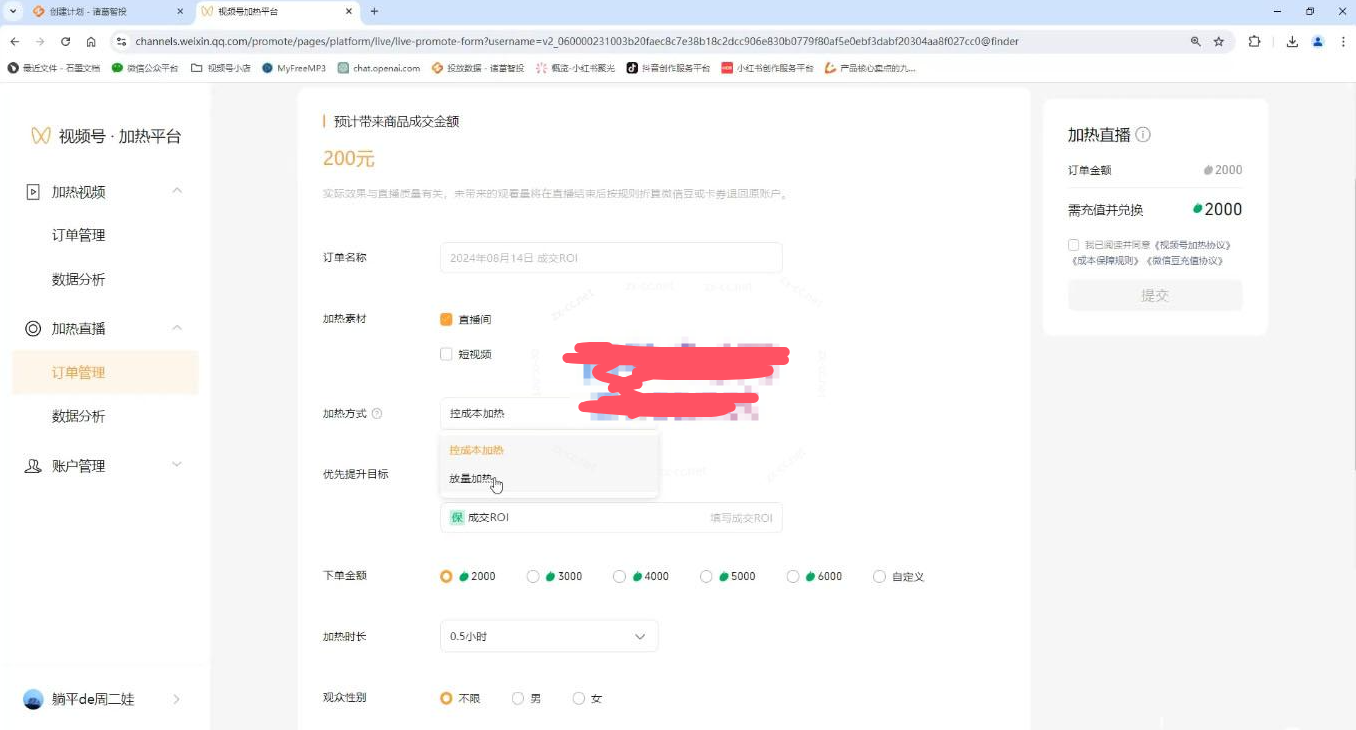The width and height of the screenshot is (1356, 730).
Task: Close the 创建计划 tab
Action: (180, 11)
